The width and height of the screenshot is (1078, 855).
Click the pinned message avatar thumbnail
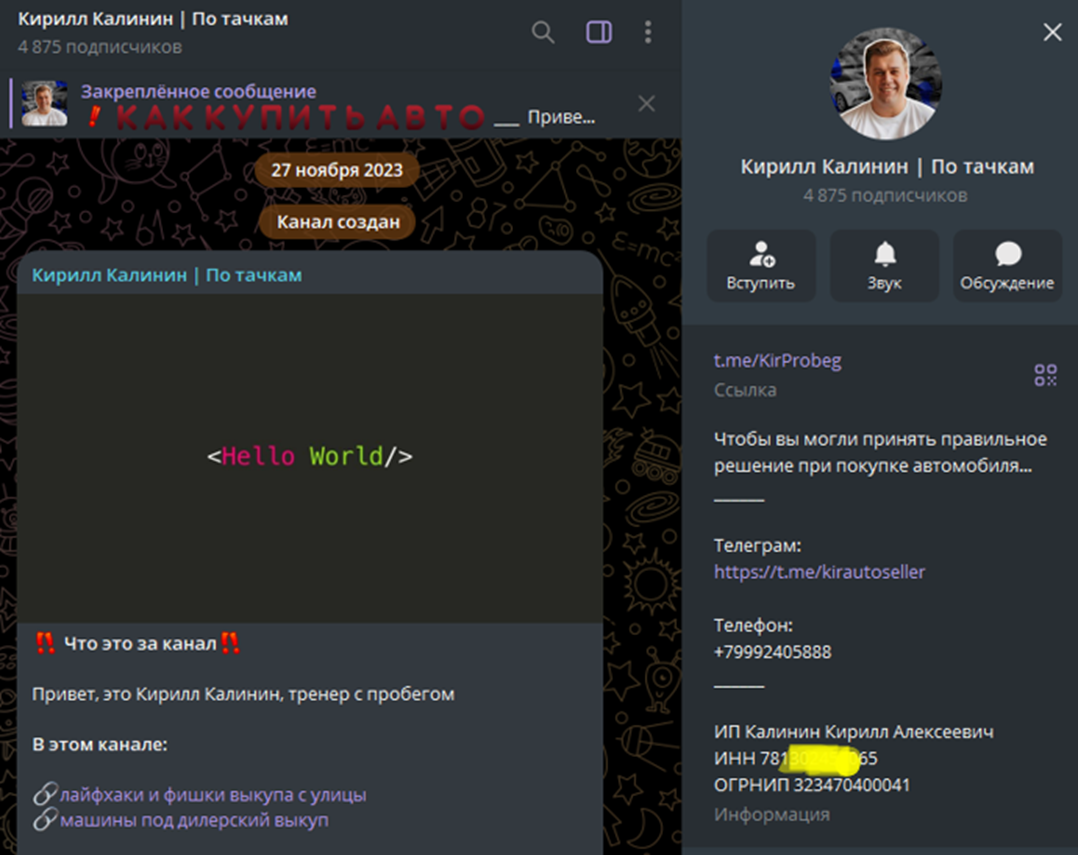point(44,104)
